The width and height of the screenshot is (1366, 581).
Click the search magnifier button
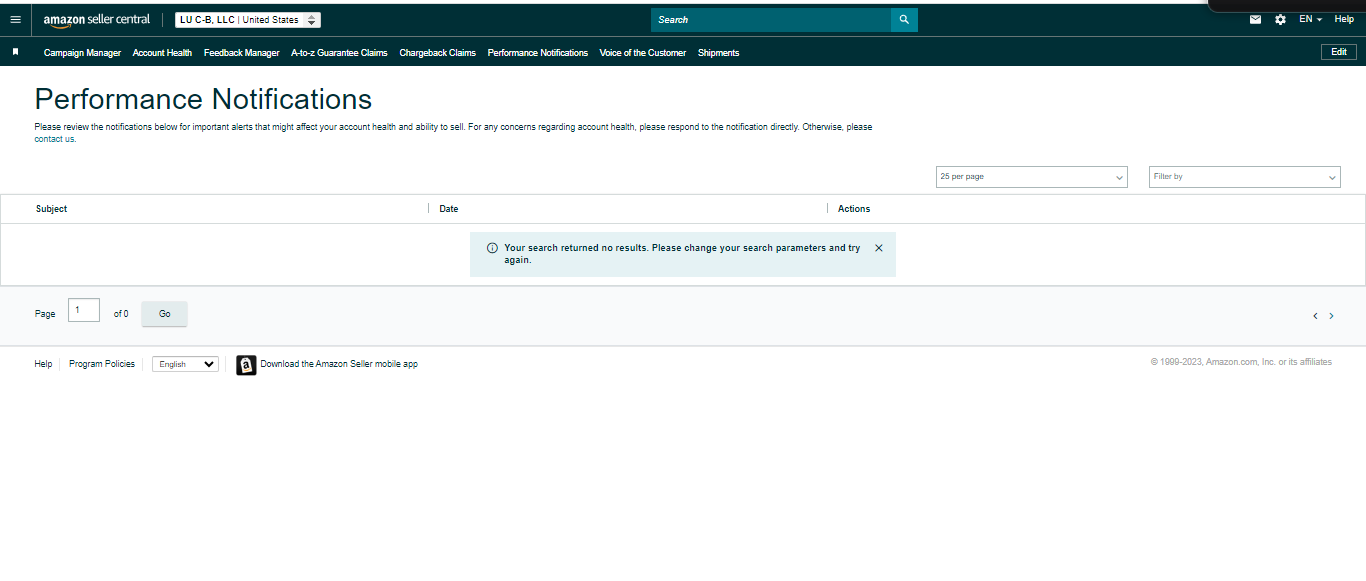point(904,20)
